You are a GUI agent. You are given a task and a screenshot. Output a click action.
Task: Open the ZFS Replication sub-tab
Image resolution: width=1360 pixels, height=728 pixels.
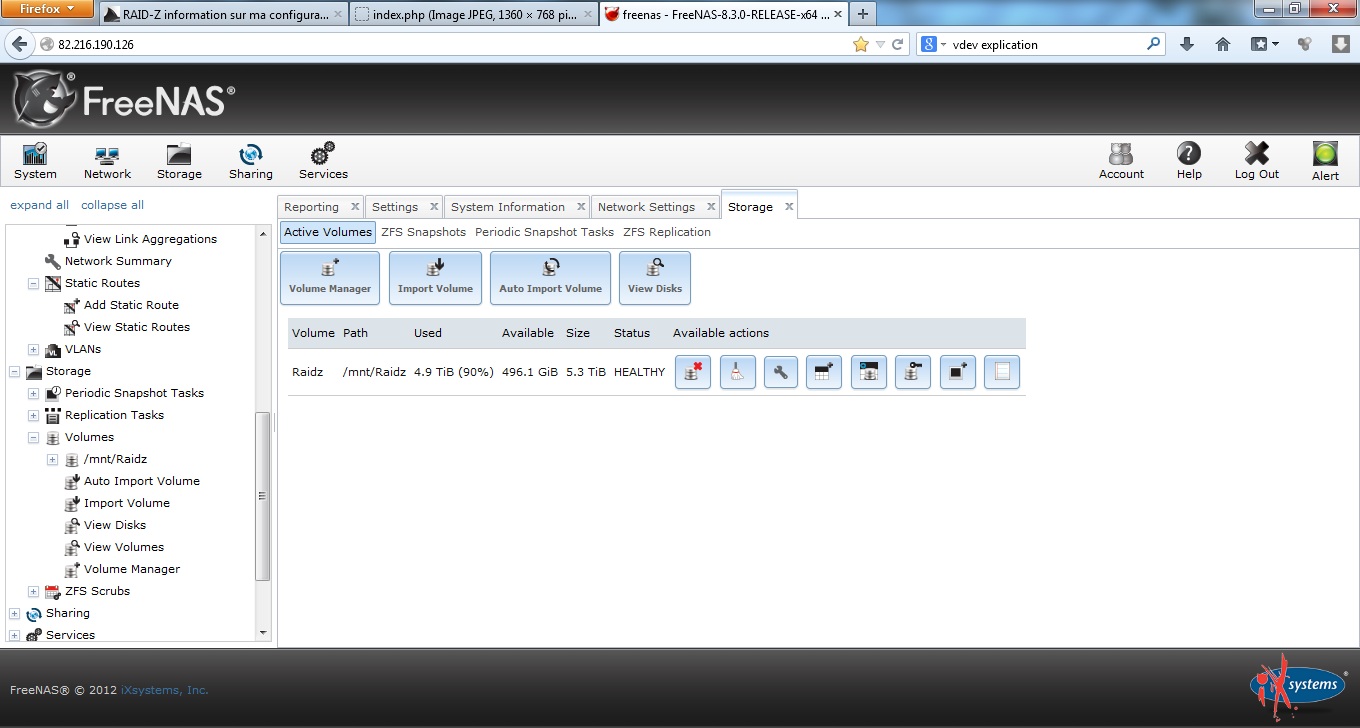coord(666,232)
